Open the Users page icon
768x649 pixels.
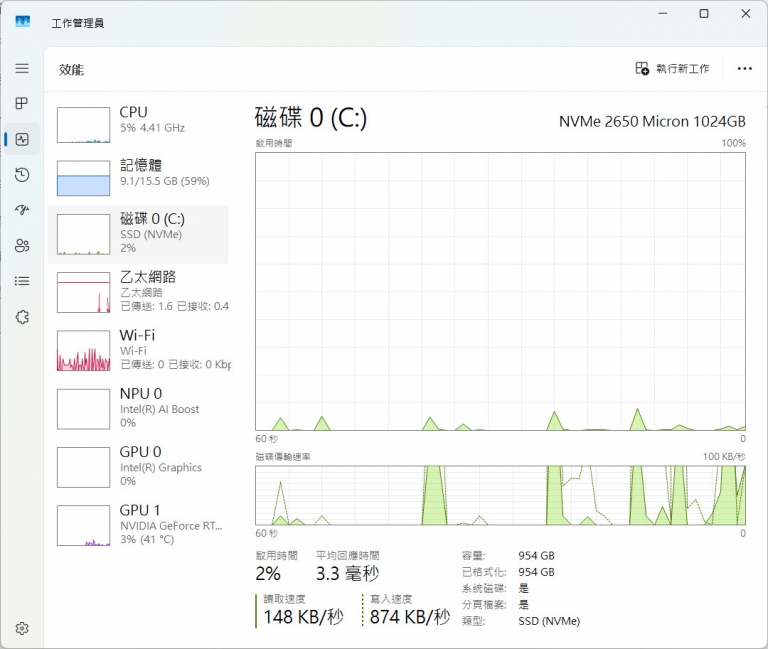[22, 246]
